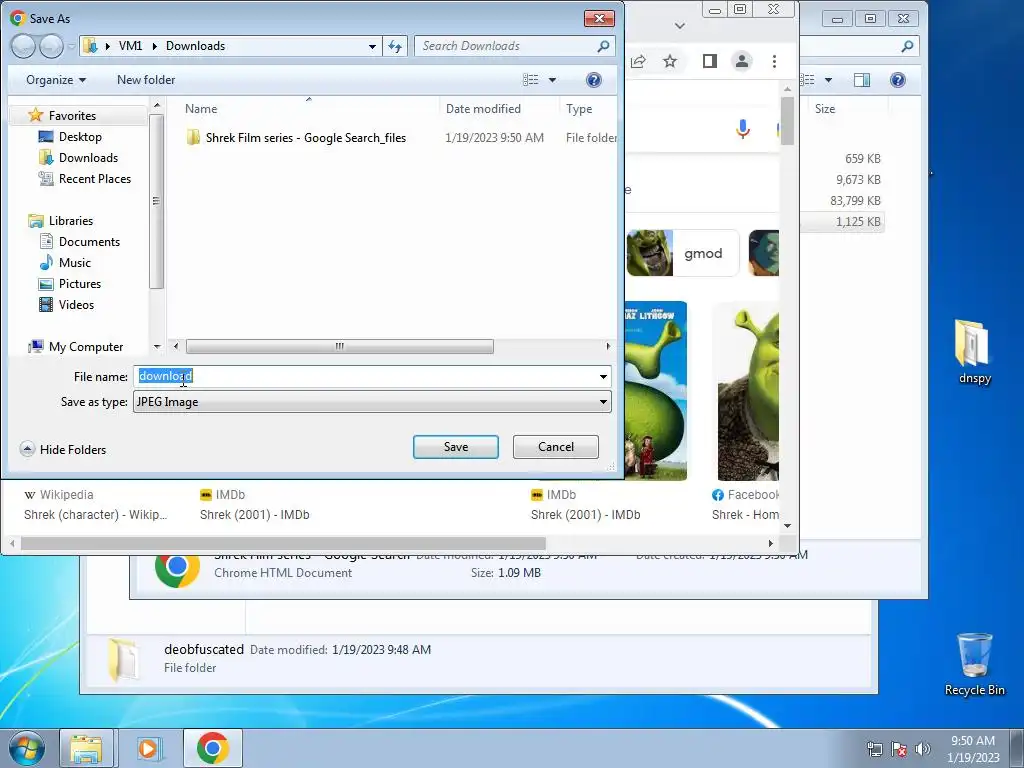The height and width of the screenshot is (768, 1024).
Task: Click Downloads in the address breadcrumb
Action: click(195, 46)
